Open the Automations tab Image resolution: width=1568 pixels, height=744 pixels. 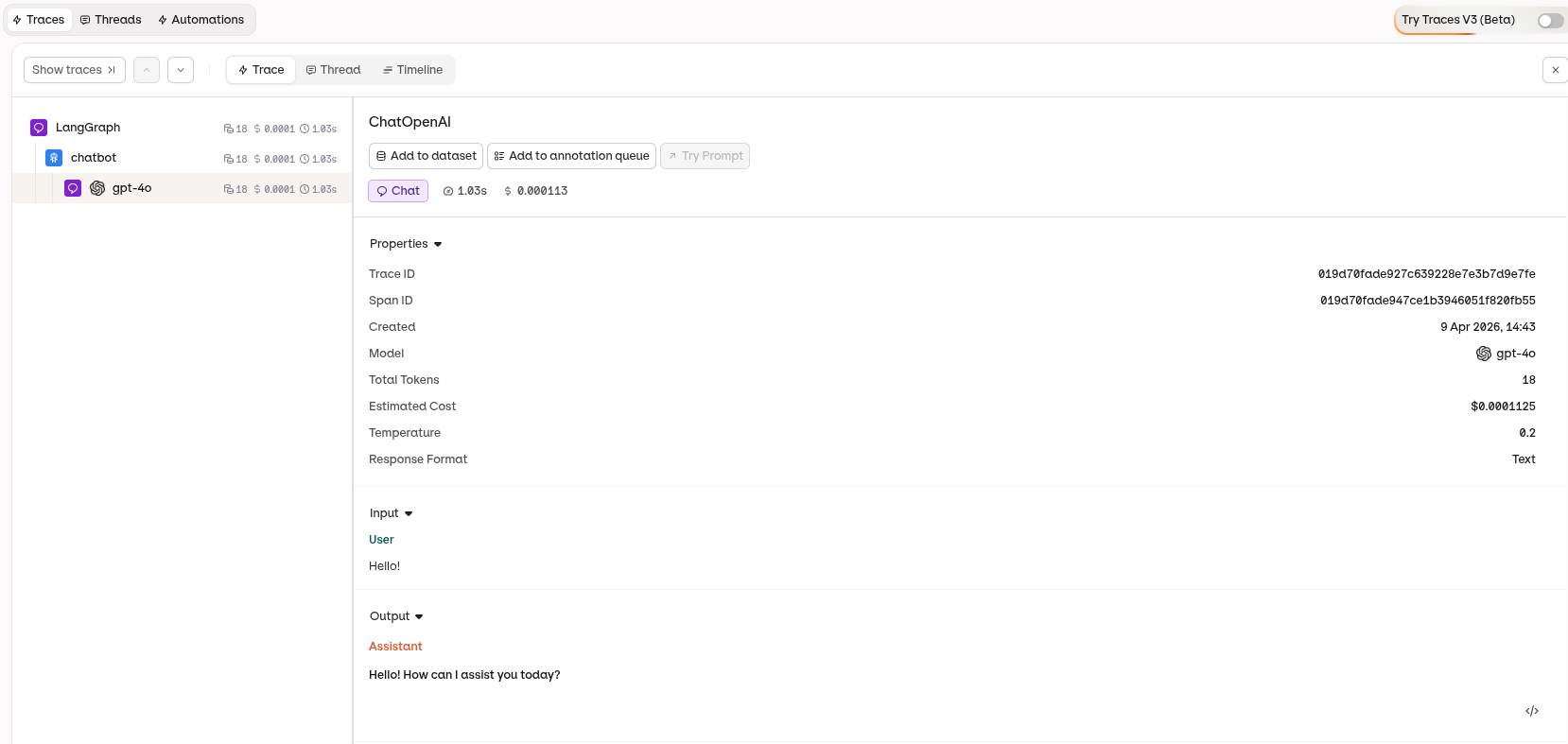coord(201,20)
